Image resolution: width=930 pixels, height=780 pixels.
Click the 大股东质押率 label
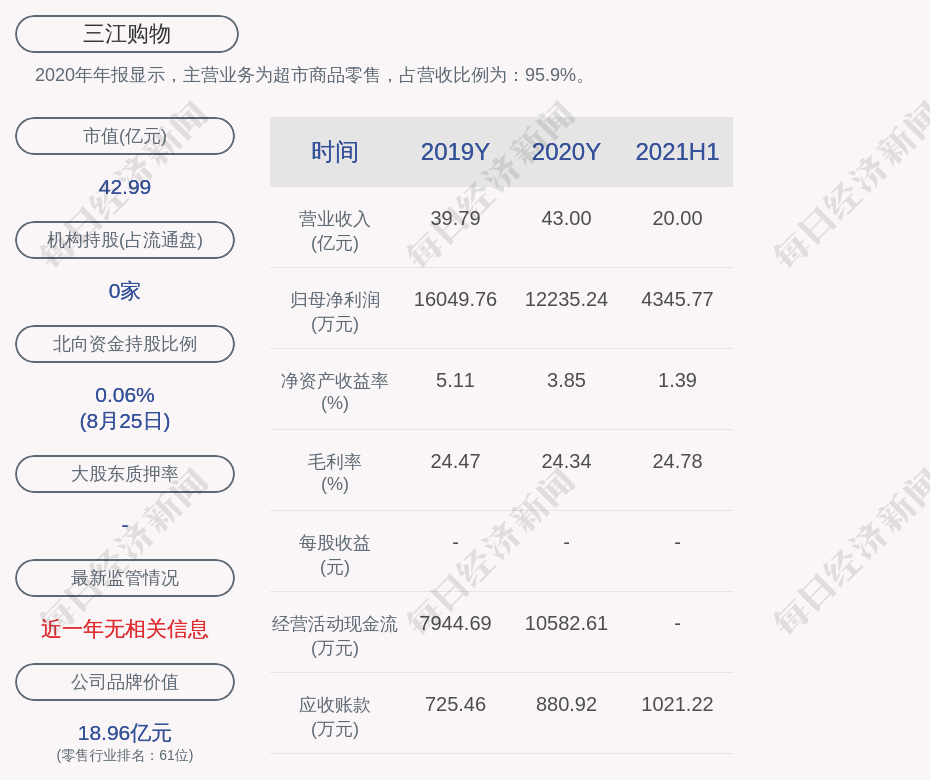(125, 474)
